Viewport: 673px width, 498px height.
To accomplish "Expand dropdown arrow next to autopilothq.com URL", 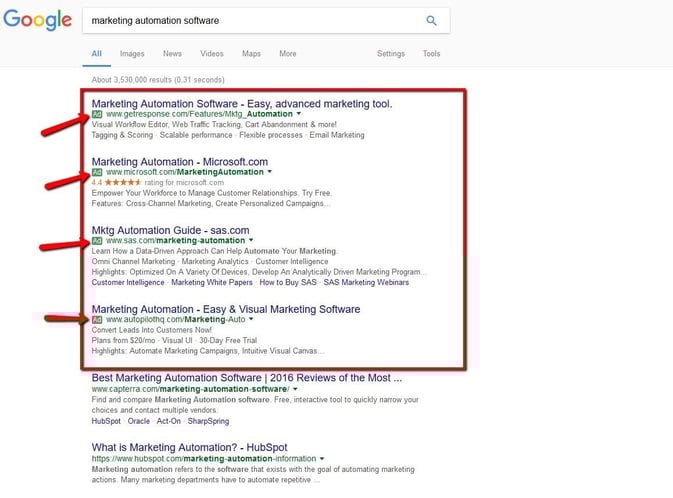I will tap(251, 319).
